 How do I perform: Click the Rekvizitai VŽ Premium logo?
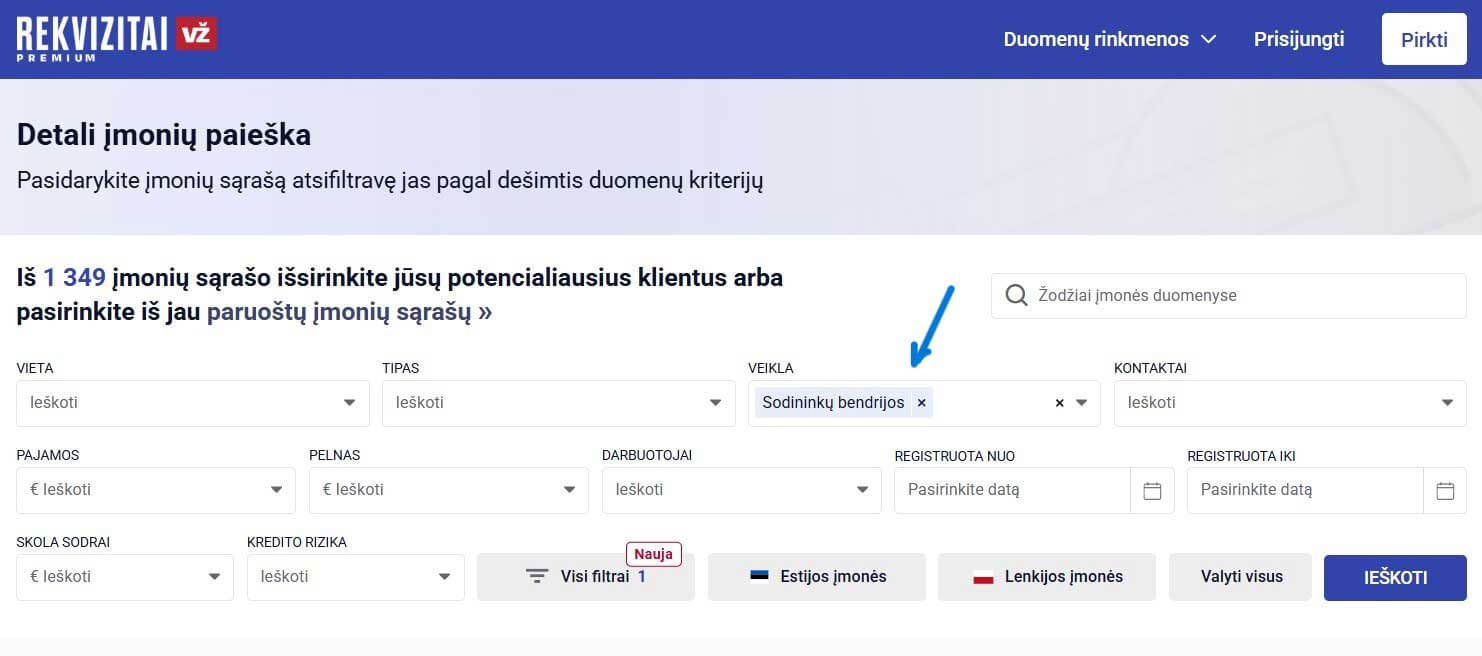[116, 38]
